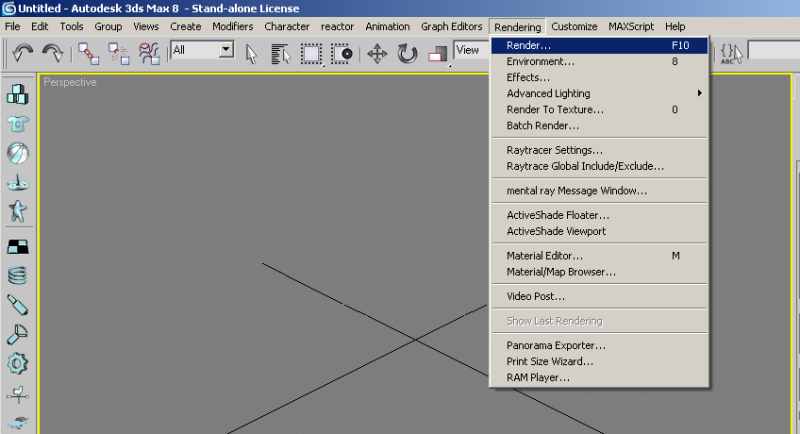Open the Edit menu
This screenshot has width=800, height=434.
point(39,27)
